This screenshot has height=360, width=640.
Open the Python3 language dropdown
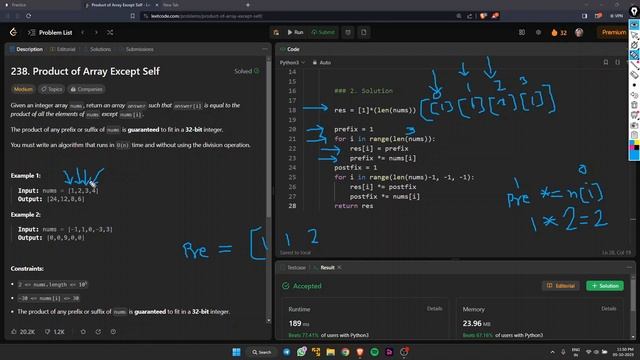point(292,62)
